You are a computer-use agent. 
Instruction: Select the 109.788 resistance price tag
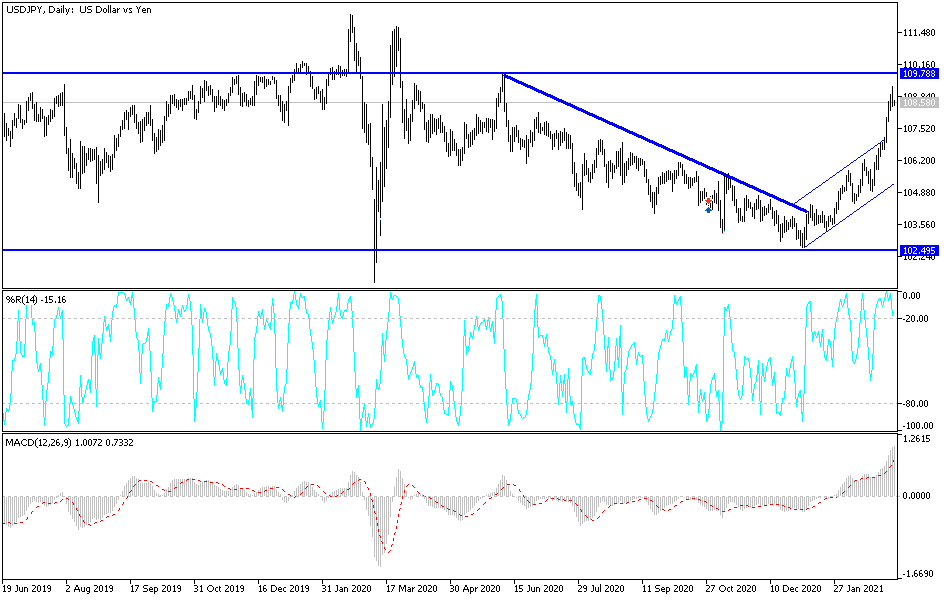click(918, 73)
